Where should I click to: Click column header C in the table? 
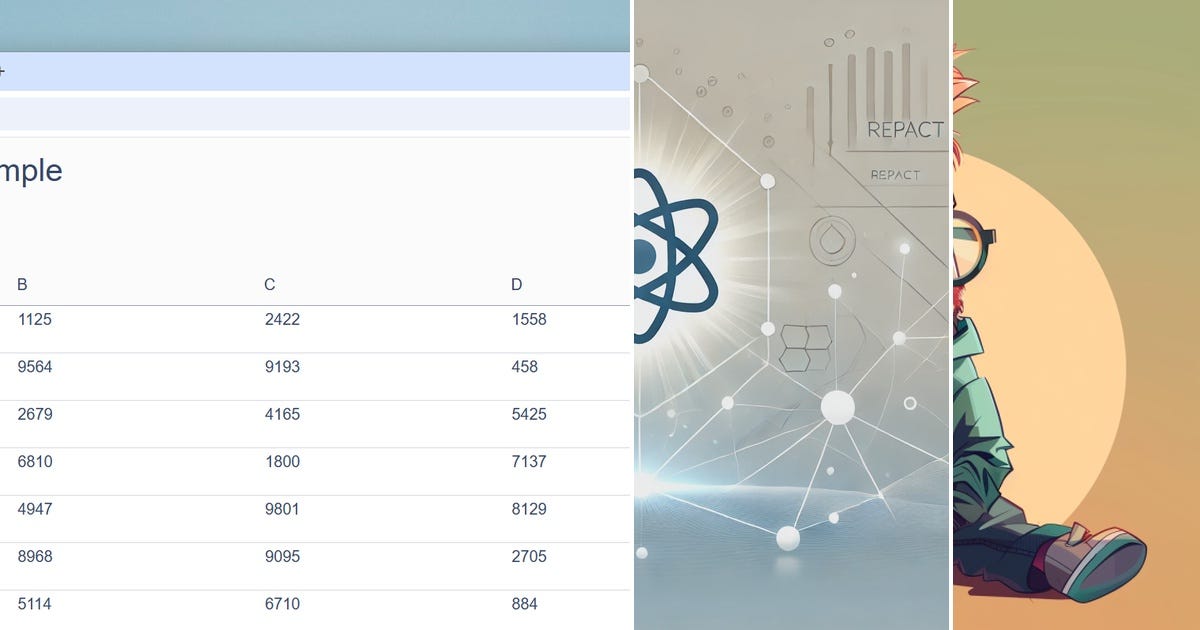pyautogui.click(x=270, y=285)
